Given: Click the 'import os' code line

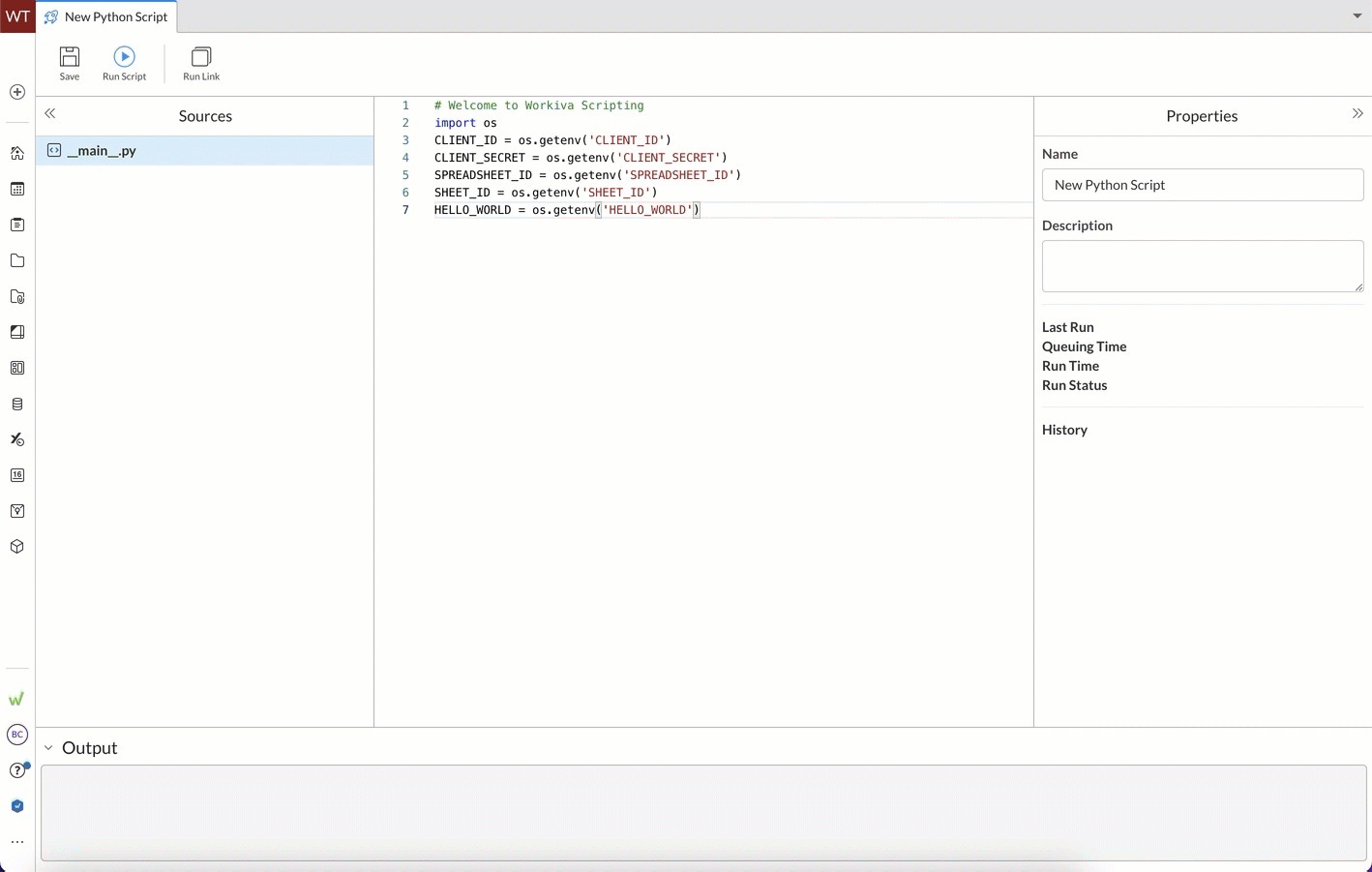Looking at the screenshot, I should pos(465,123).
